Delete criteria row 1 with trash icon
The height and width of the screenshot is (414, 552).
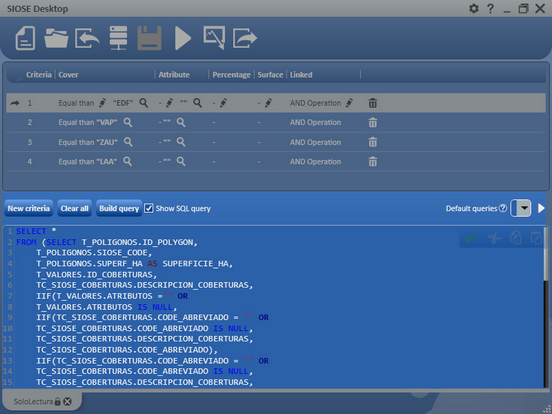pyautogui.click(x=372, y=103)
